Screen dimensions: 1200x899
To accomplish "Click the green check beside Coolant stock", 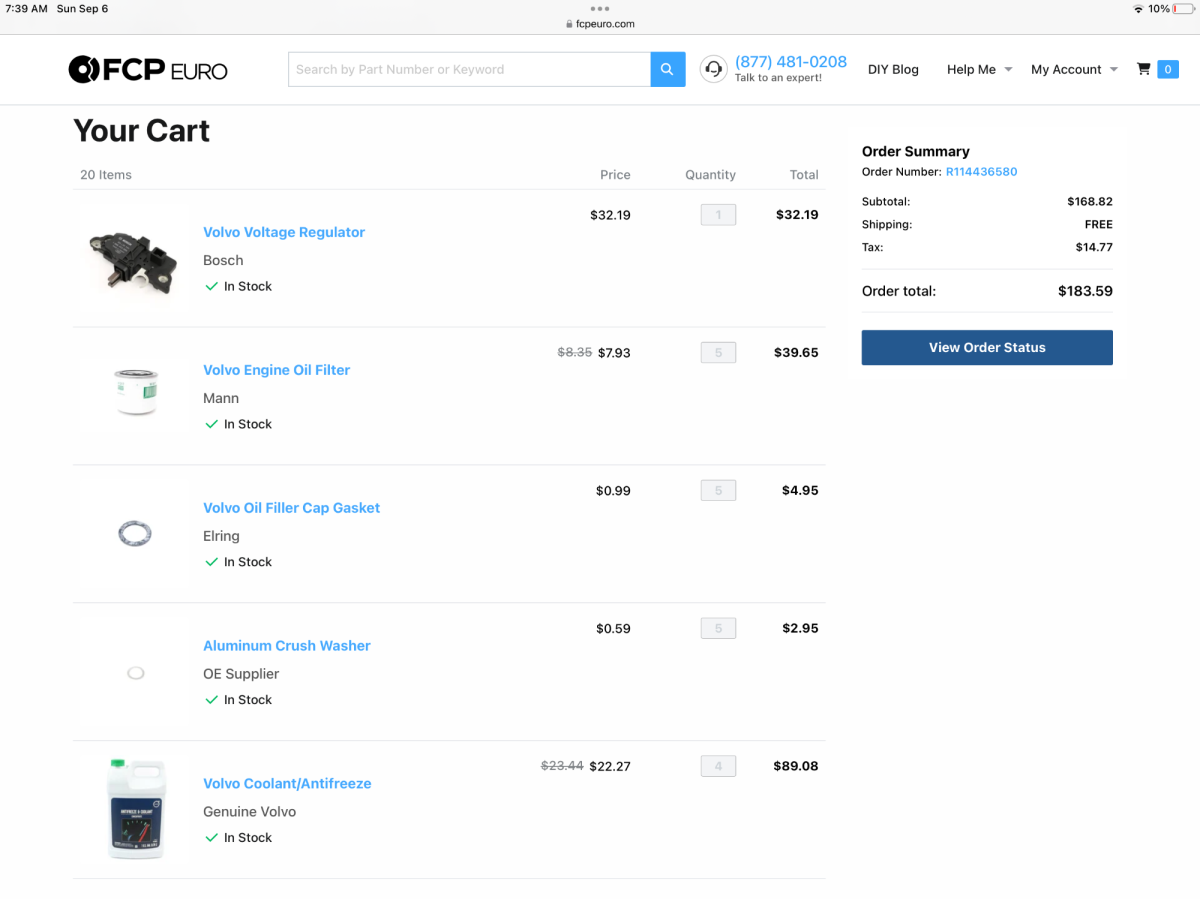I will [211, 838].
